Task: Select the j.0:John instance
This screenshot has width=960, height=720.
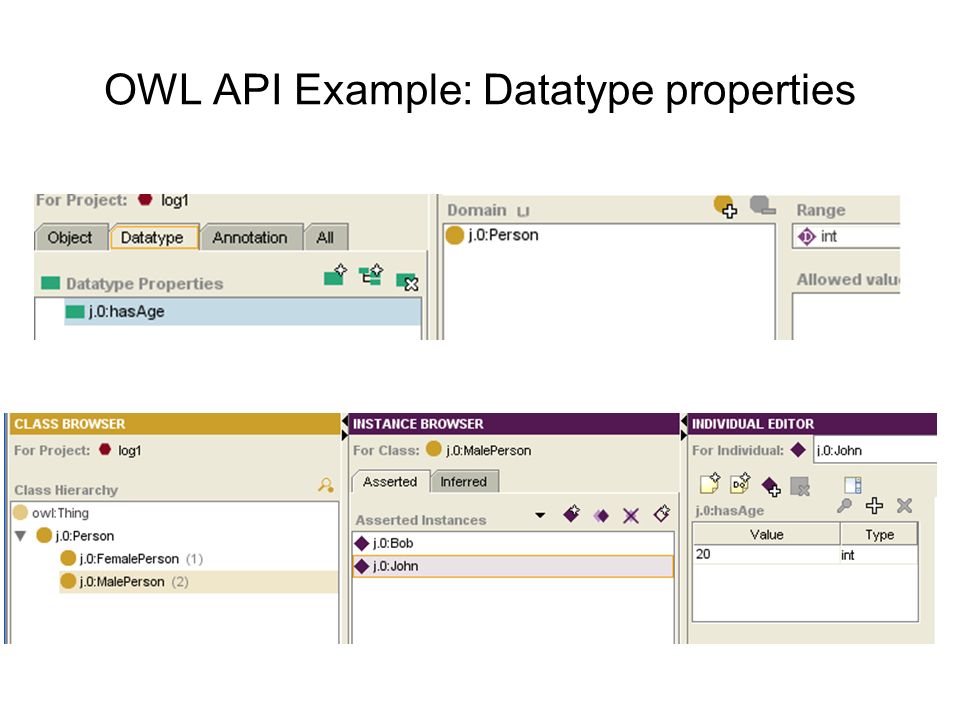Action: [x=513, y=566]
